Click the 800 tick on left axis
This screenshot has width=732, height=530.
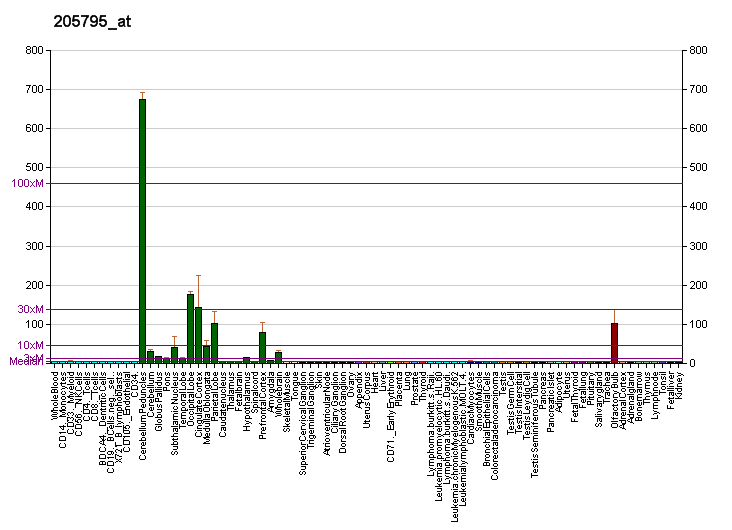(35, 51)
